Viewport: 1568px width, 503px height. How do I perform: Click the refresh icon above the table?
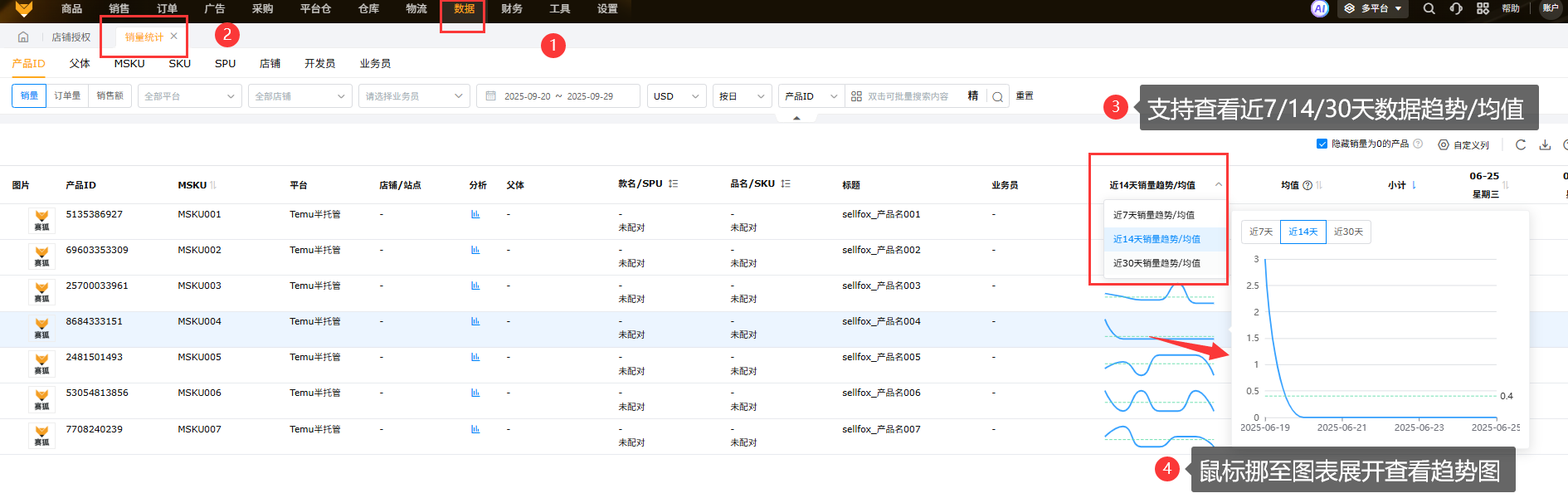click(x=1521, y=144)
